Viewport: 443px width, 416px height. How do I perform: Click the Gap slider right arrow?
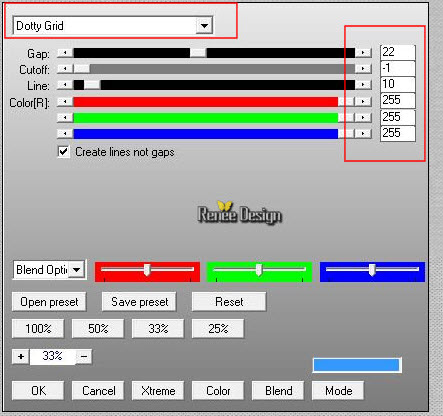(x=363, y=53)
